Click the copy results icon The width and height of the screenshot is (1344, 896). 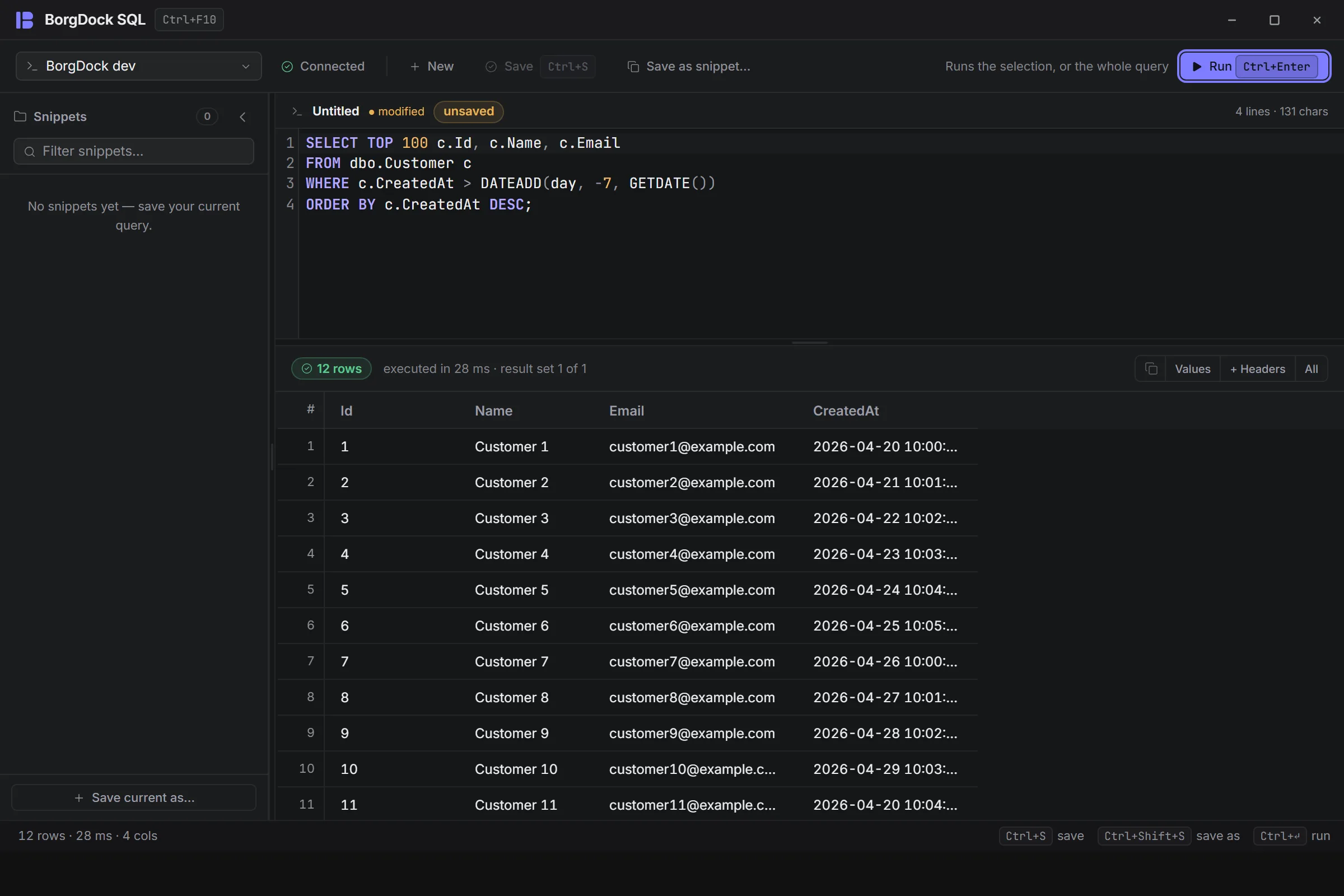pyautogui.click(x=1151, y=369)
